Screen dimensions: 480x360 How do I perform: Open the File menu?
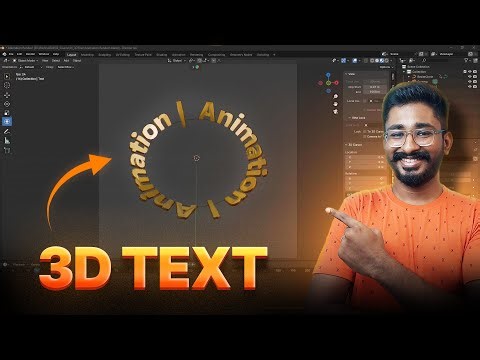pos(11,54)
